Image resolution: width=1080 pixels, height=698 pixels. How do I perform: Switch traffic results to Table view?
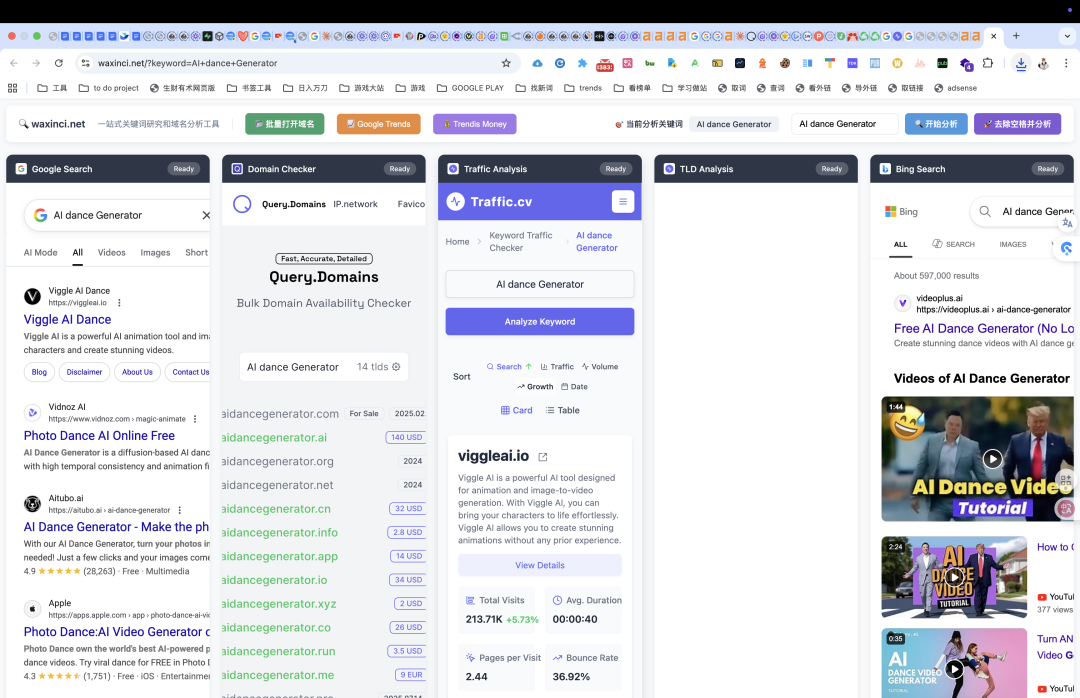[x=562, y=410]
